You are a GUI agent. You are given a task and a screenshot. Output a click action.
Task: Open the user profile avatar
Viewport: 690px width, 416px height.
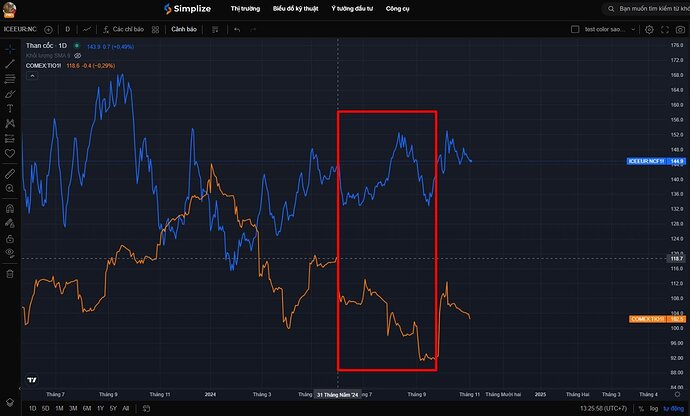tap(9, 9)
